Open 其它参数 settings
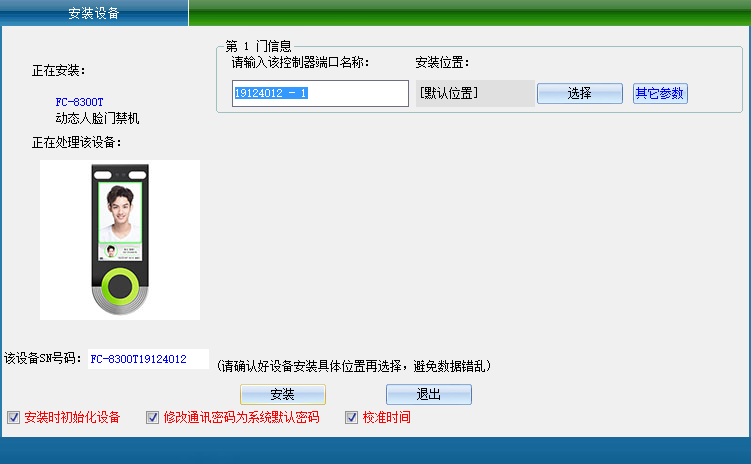751x464 pixels. (660, 93)
